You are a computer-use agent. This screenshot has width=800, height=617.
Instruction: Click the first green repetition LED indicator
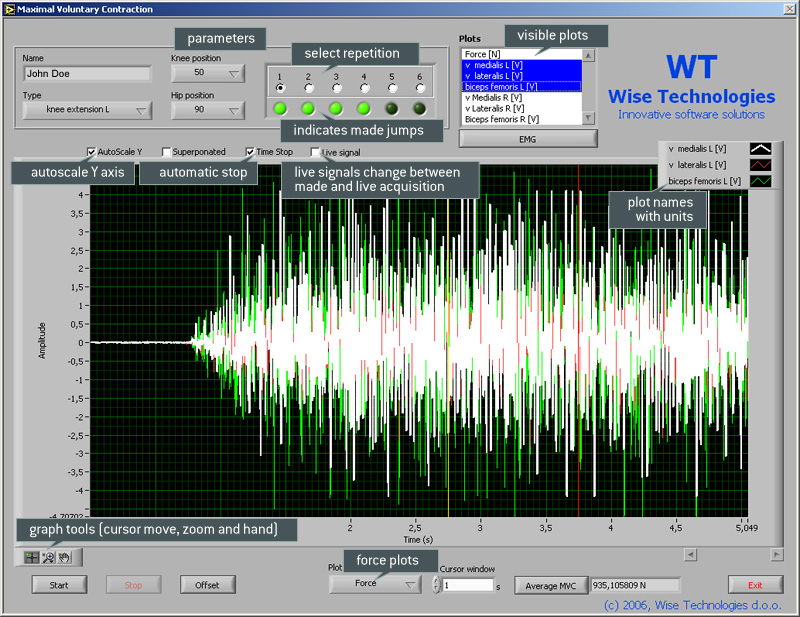click(x=280, y=108)
